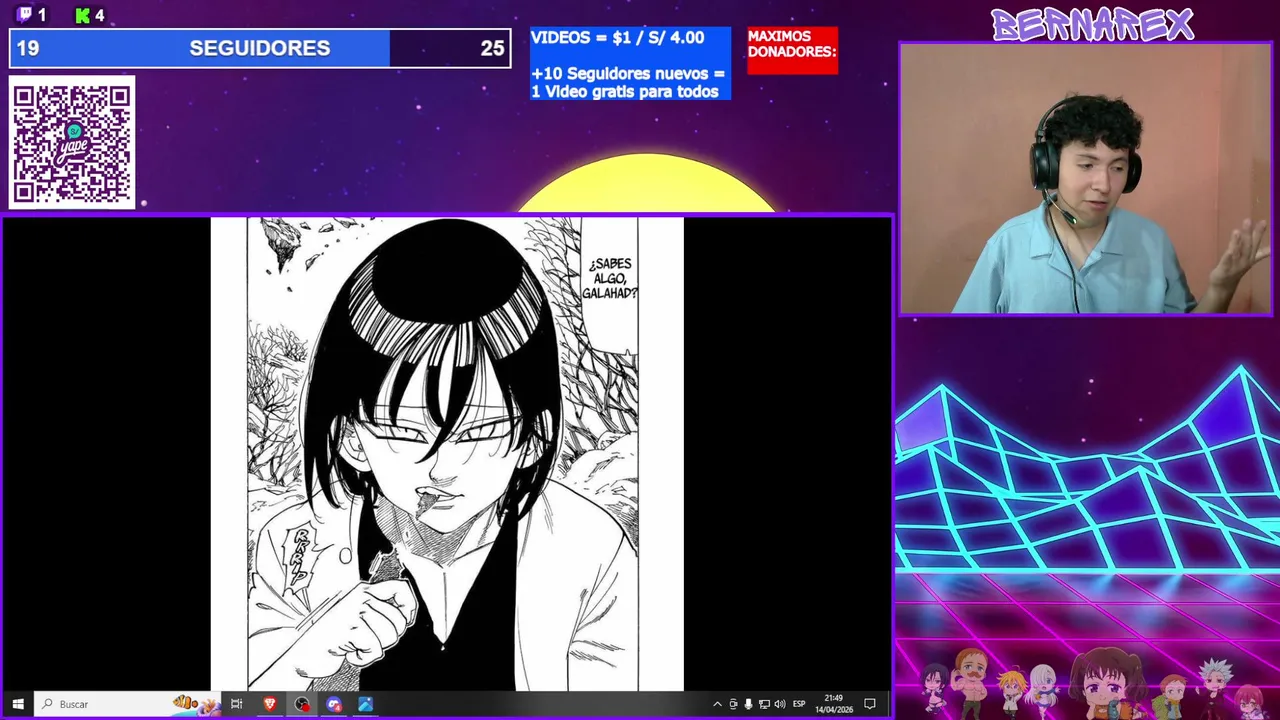Open Task View from the taskbar
The width and height of the screenshot is (1280, 720).
pyautogui.click(x=237, y=704)
